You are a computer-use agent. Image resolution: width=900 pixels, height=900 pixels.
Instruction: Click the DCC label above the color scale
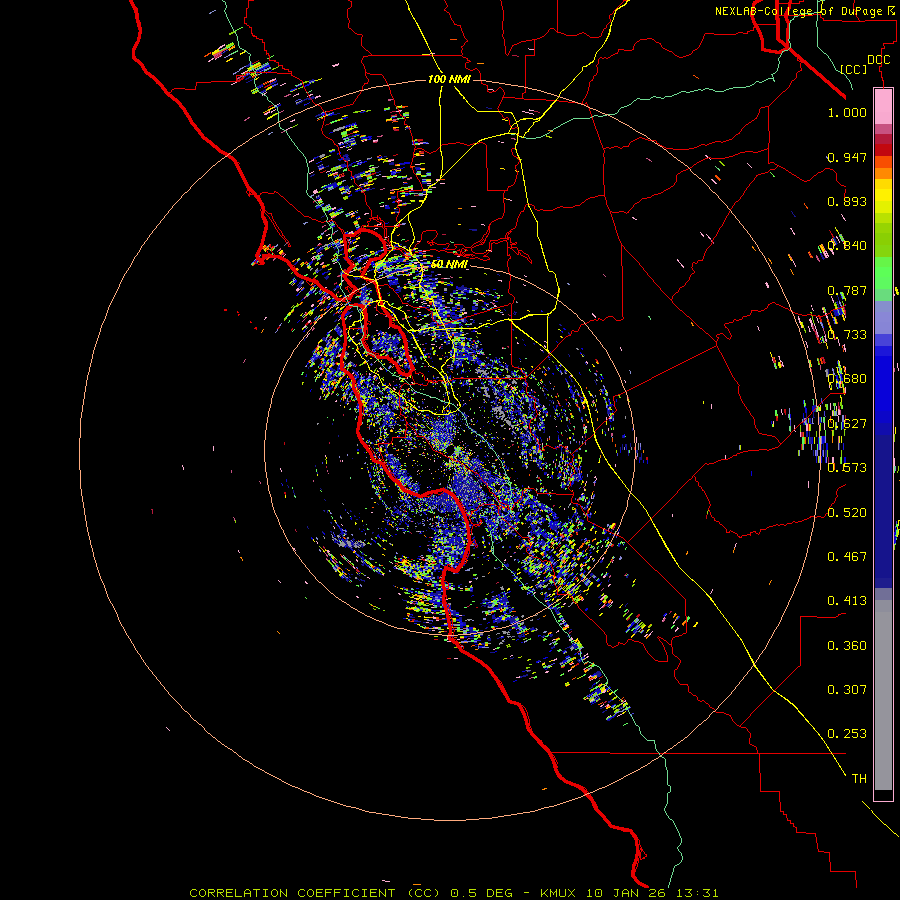[x=879, y=60]
